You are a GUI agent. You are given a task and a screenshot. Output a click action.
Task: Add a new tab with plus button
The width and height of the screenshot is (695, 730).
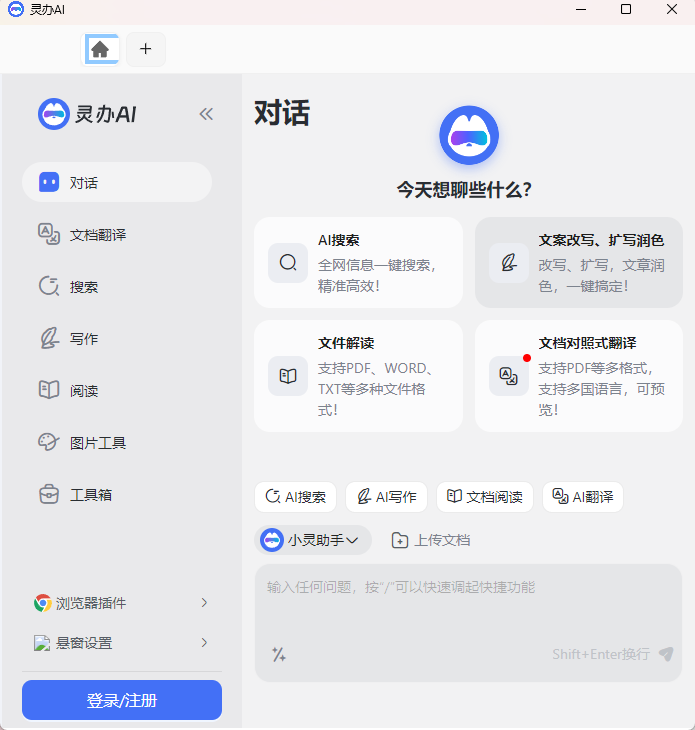coord(146,49)
